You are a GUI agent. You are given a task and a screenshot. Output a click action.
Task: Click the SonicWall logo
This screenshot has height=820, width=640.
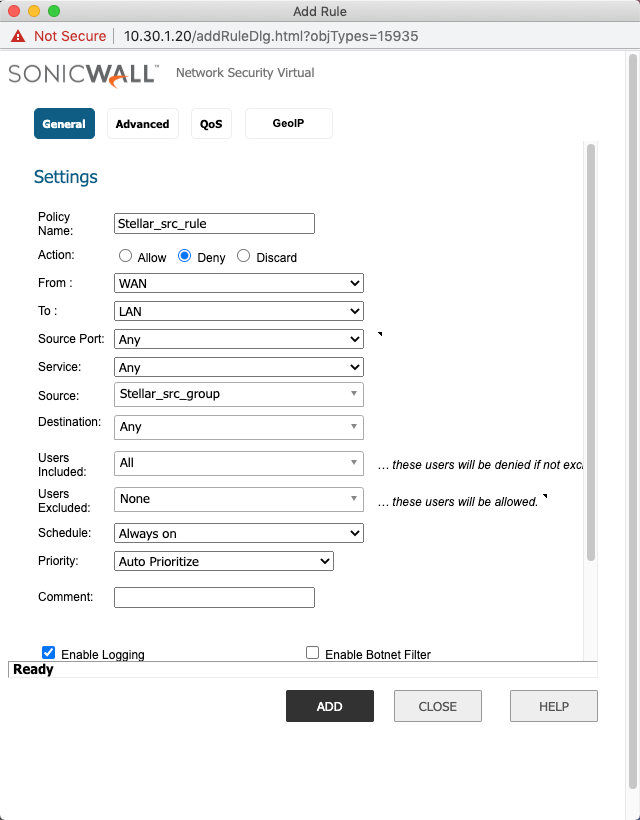(x=83, y=73)
